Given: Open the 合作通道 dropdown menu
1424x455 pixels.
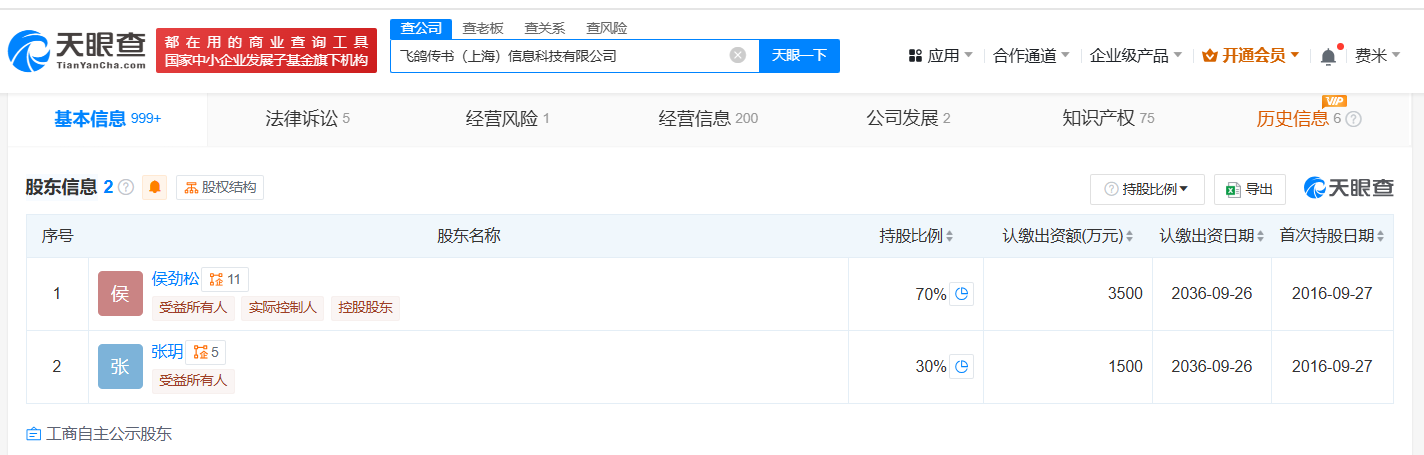Looking at the screenshot, I should (x=1031, y=56).
